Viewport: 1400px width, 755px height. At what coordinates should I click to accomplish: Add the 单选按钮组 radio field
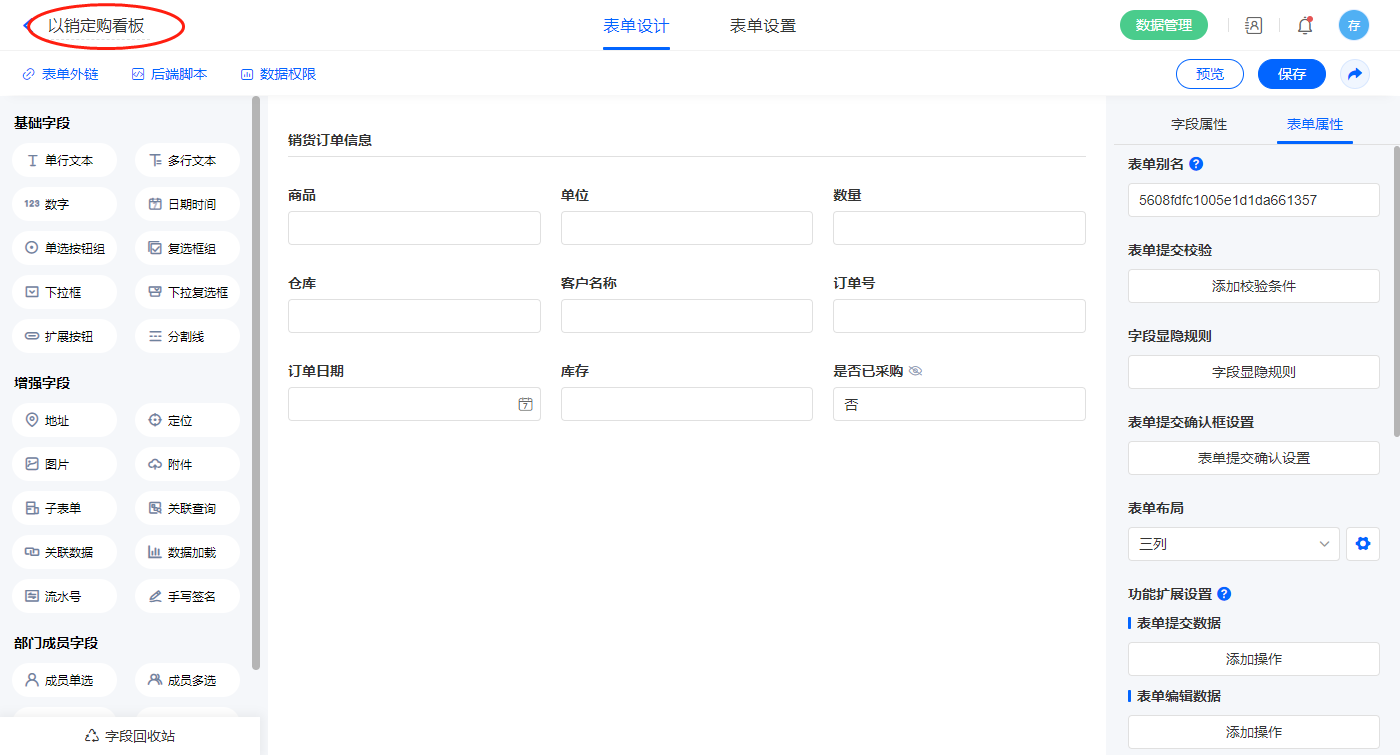65,248
